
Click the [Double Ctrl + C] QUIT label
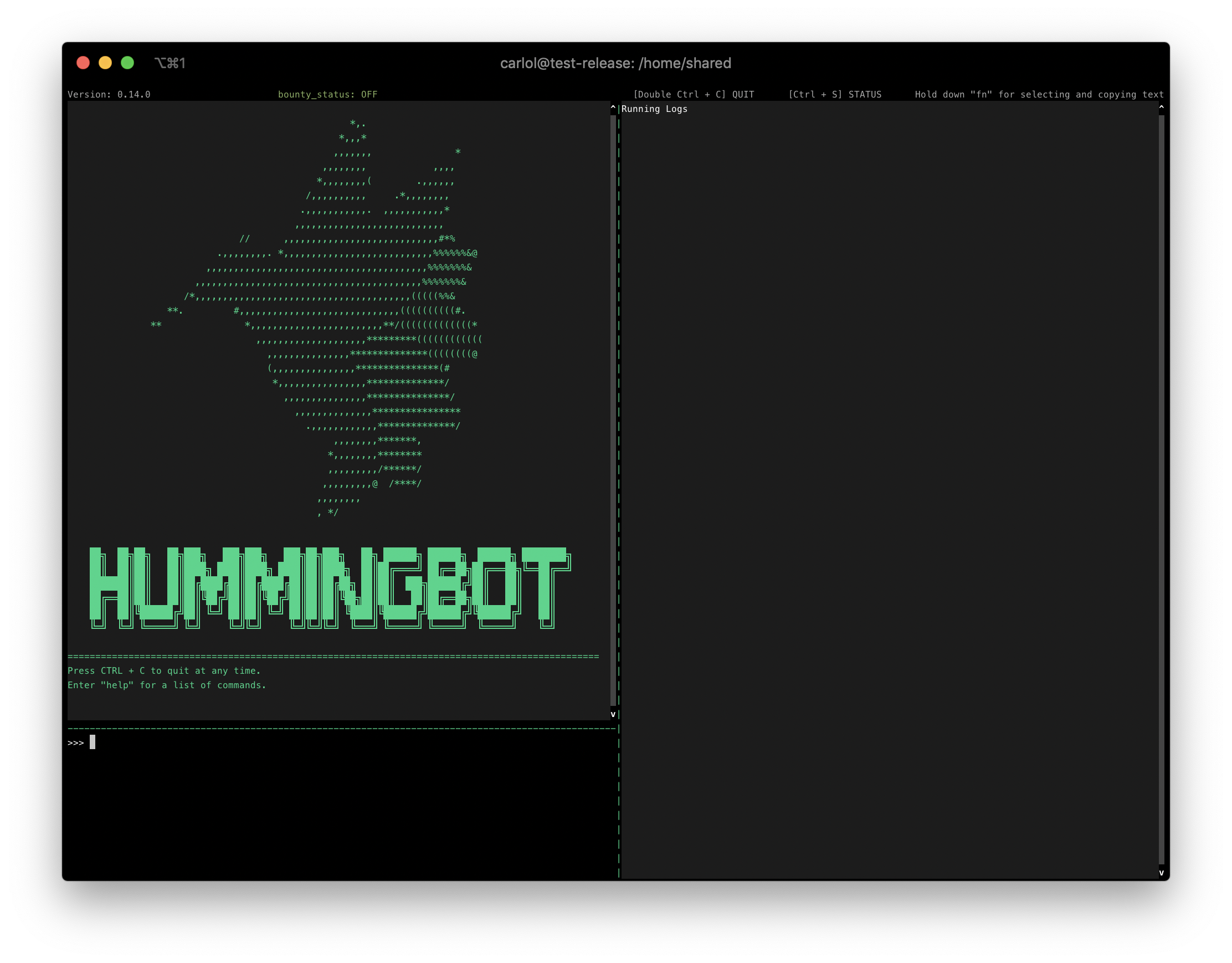coord(694,94)
